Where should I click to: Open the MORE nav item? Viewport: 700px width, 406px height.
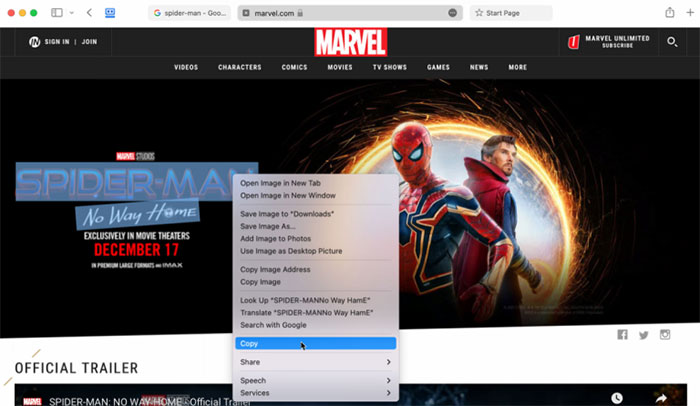click(518, 67)
